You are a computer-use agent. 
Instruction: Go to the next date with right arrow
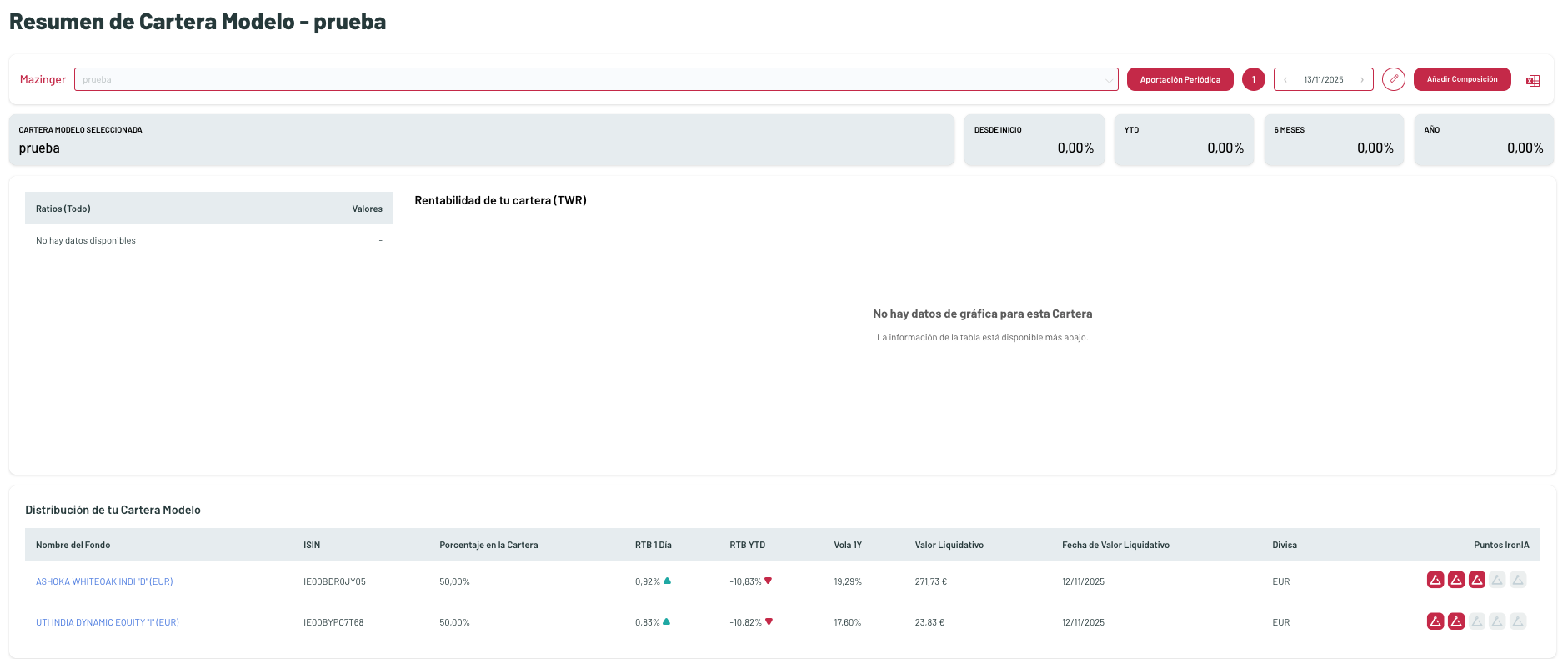point(1362,80)
